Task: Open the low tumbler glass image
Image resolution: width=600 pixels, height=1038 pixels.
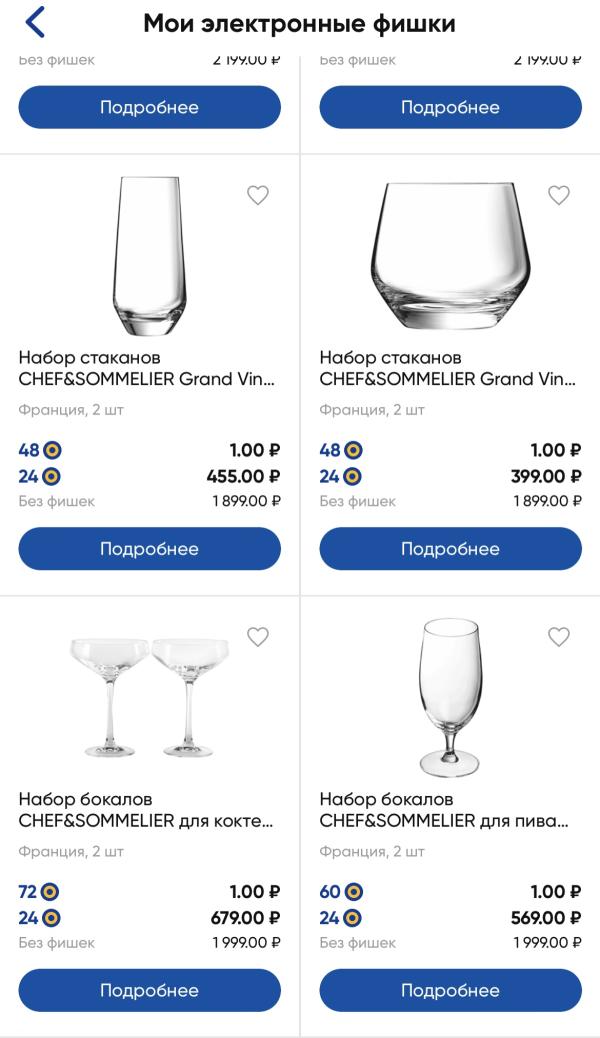Action: [x=450, y=257]
